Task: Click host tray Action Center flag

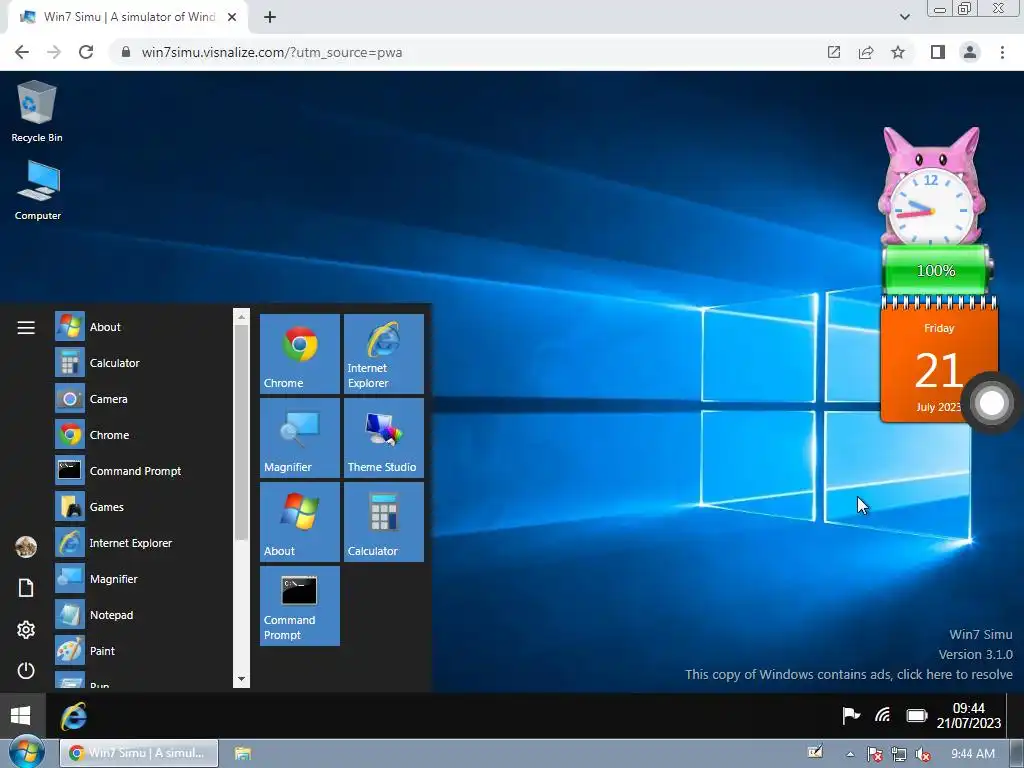Action: 874,754
